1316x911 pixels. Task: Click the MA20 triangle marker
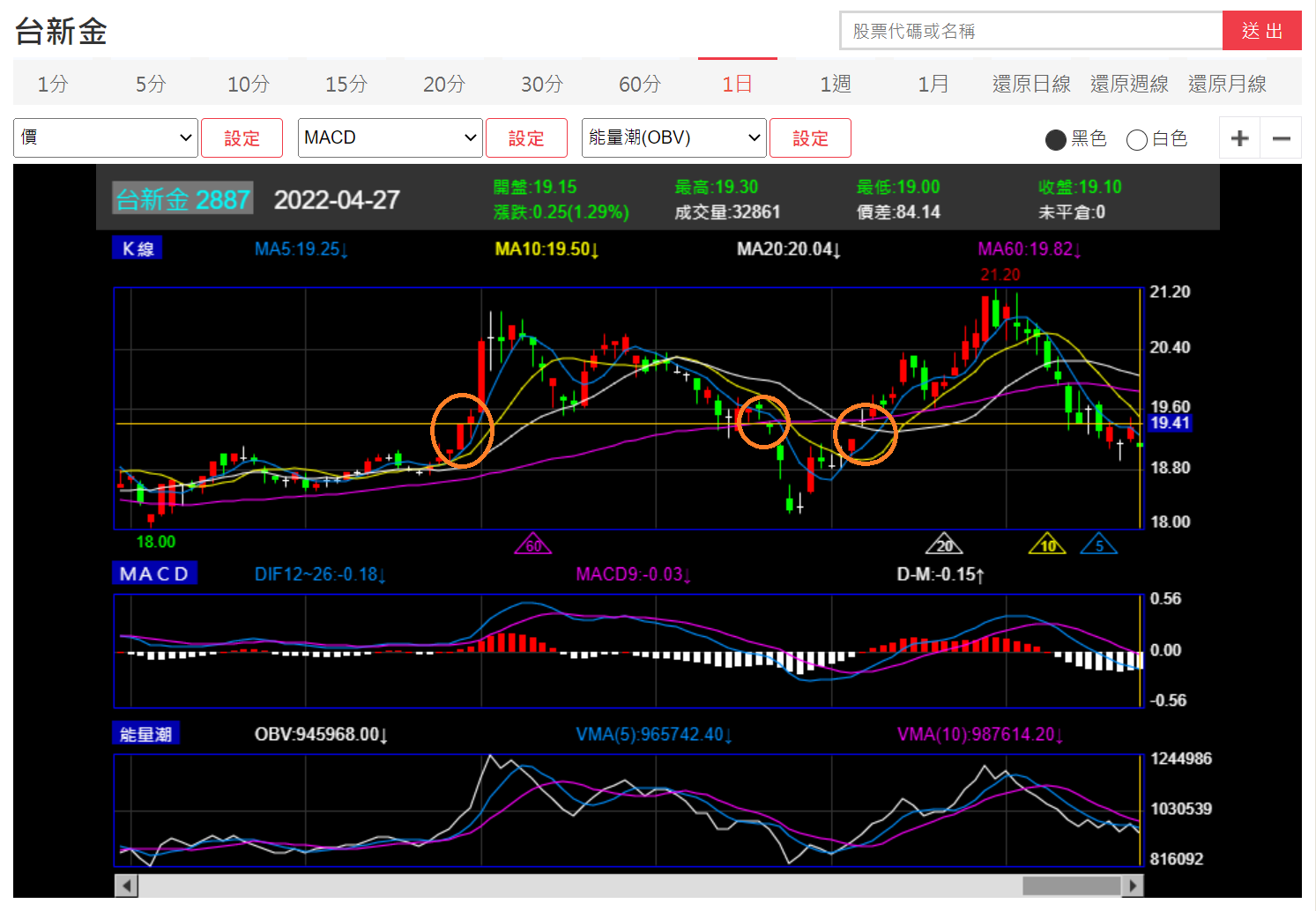point(944,544)
